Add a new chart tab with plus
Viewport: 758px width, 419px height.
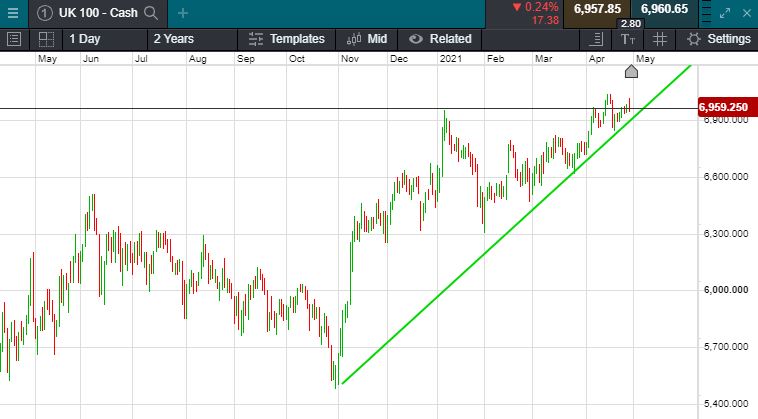[182, 13]
